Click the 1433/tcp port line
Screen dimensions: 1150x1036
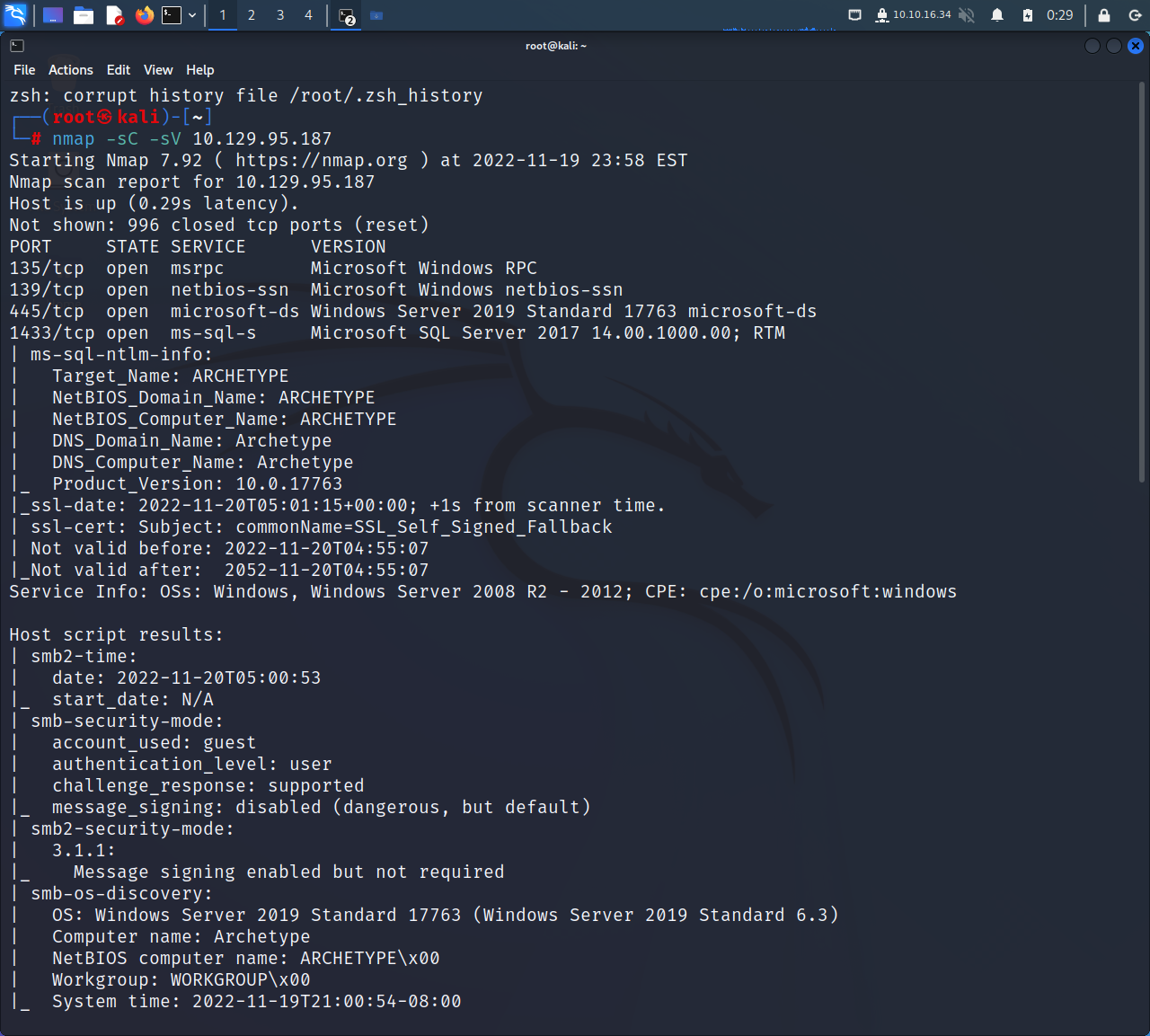coord(397,332)
